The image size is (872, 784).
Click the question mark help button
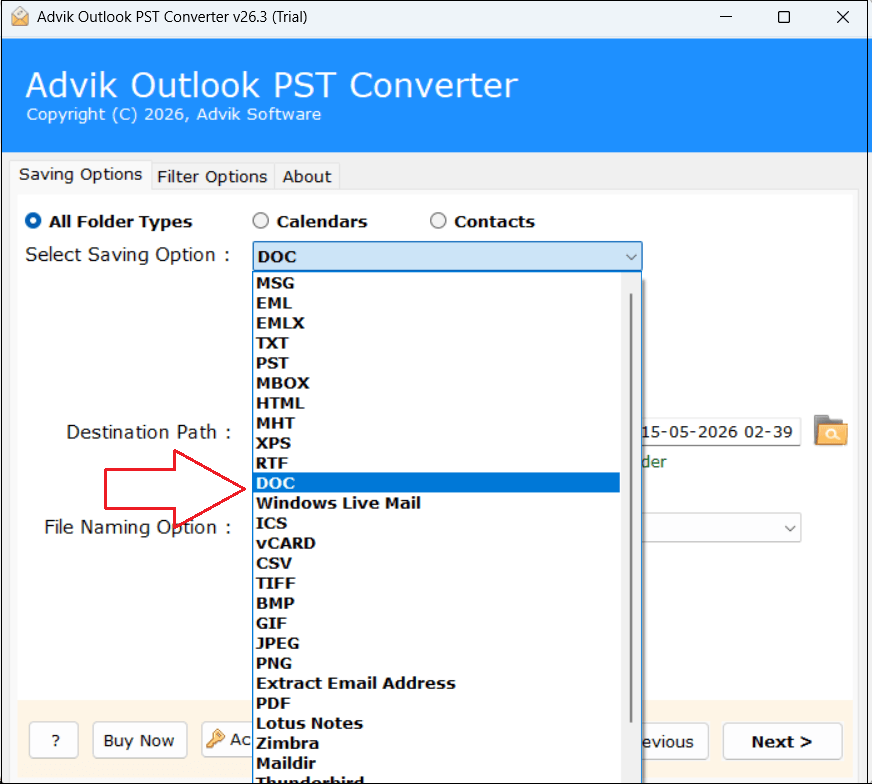(54, 741)
